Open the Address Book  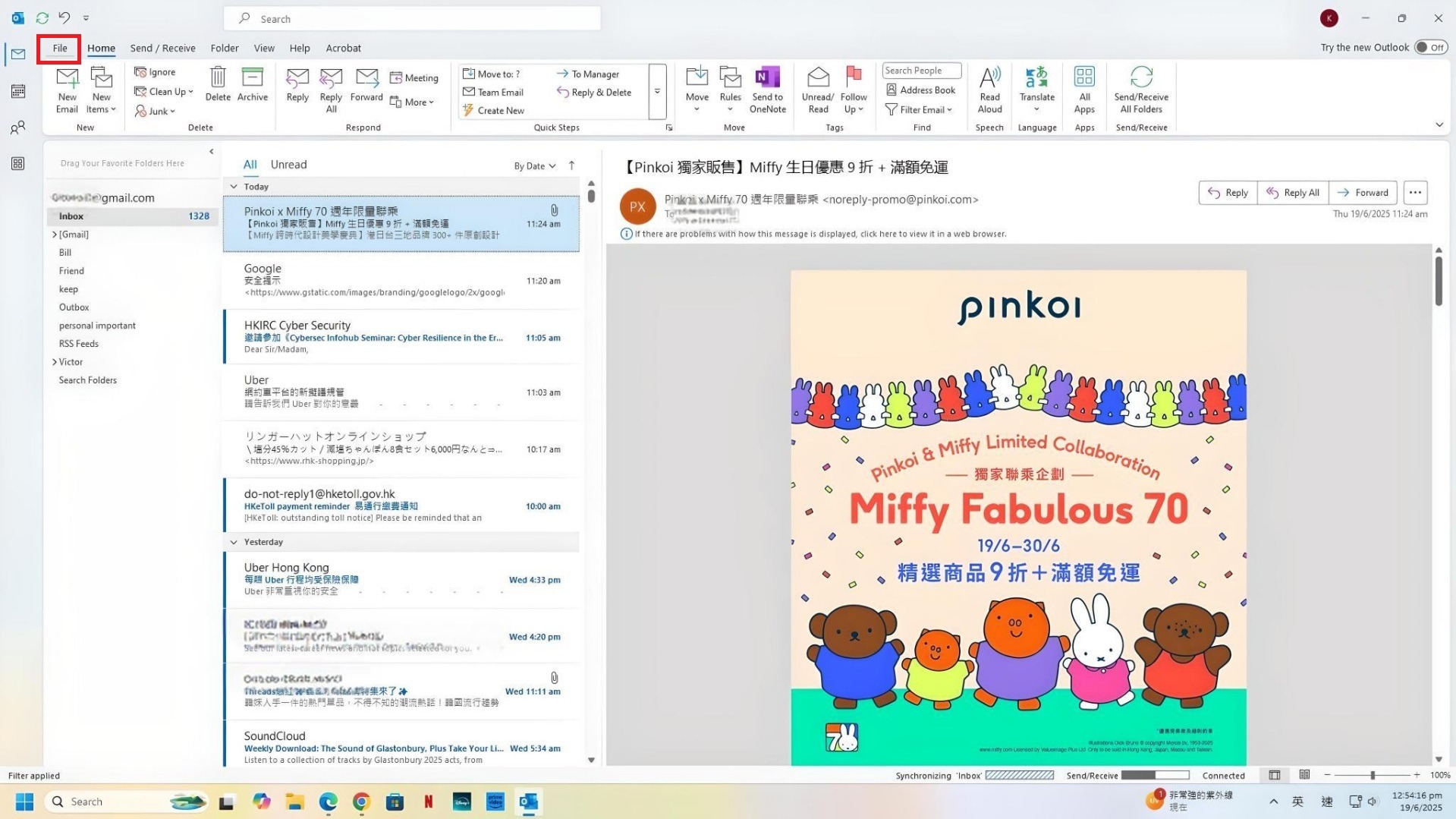921,90
